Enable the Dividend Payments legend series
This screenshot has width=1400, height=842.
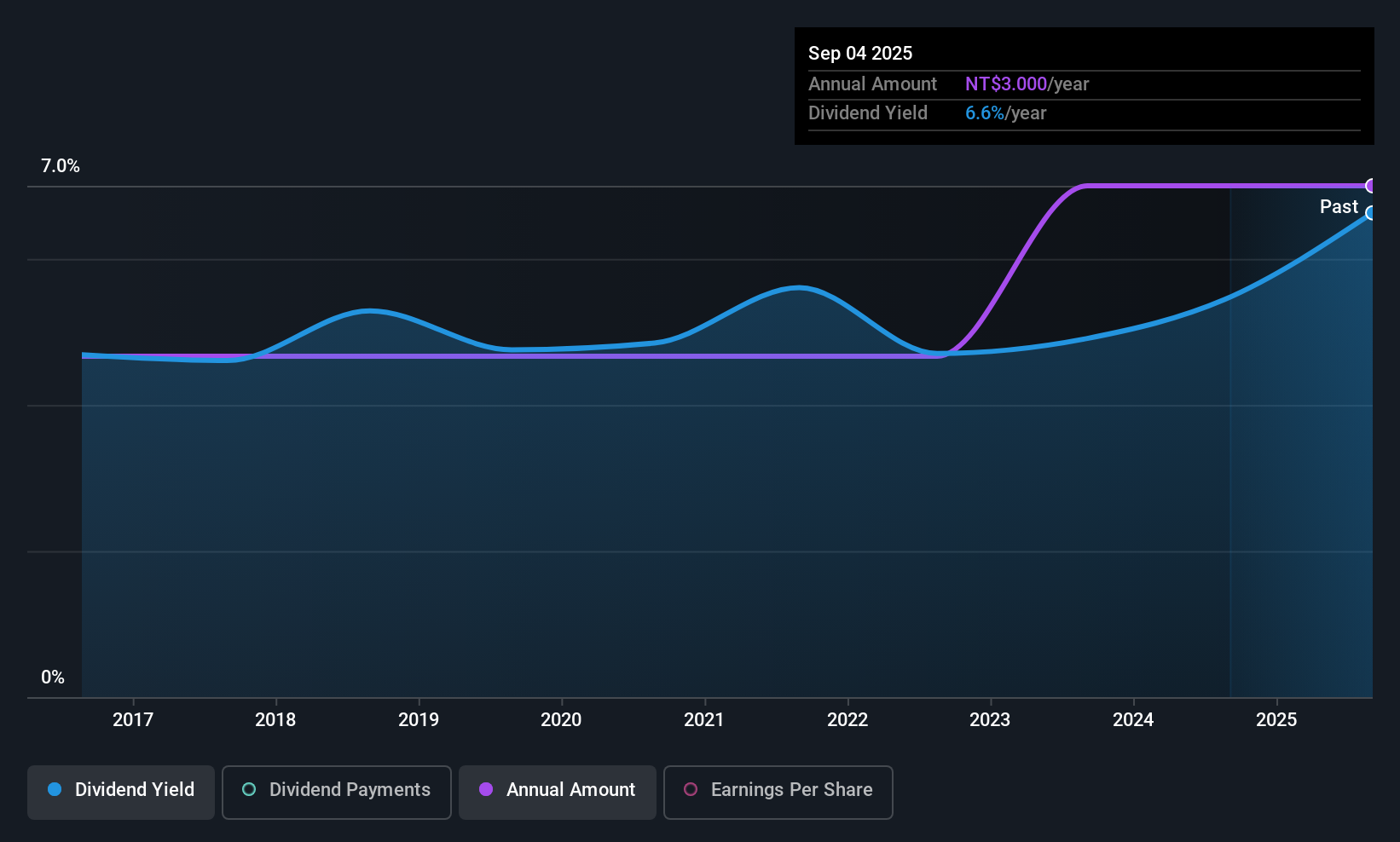[x=336, y=791]
